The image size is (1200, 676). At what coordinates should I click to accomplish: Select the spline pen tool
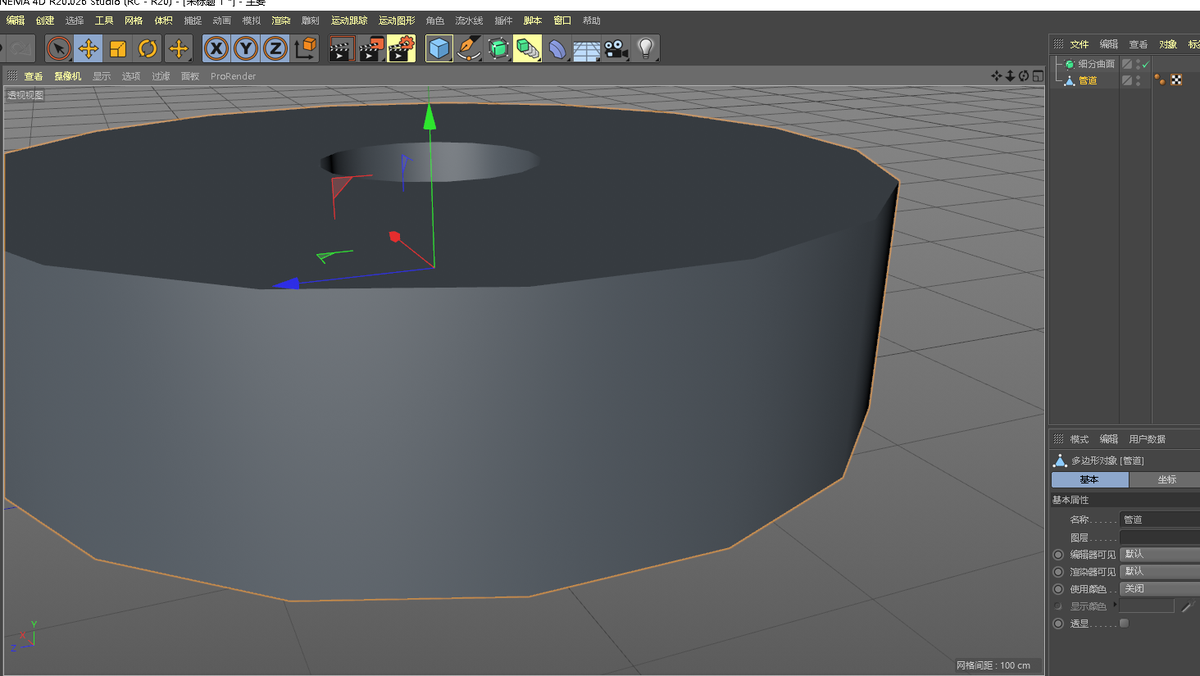[x=468, y=48]
